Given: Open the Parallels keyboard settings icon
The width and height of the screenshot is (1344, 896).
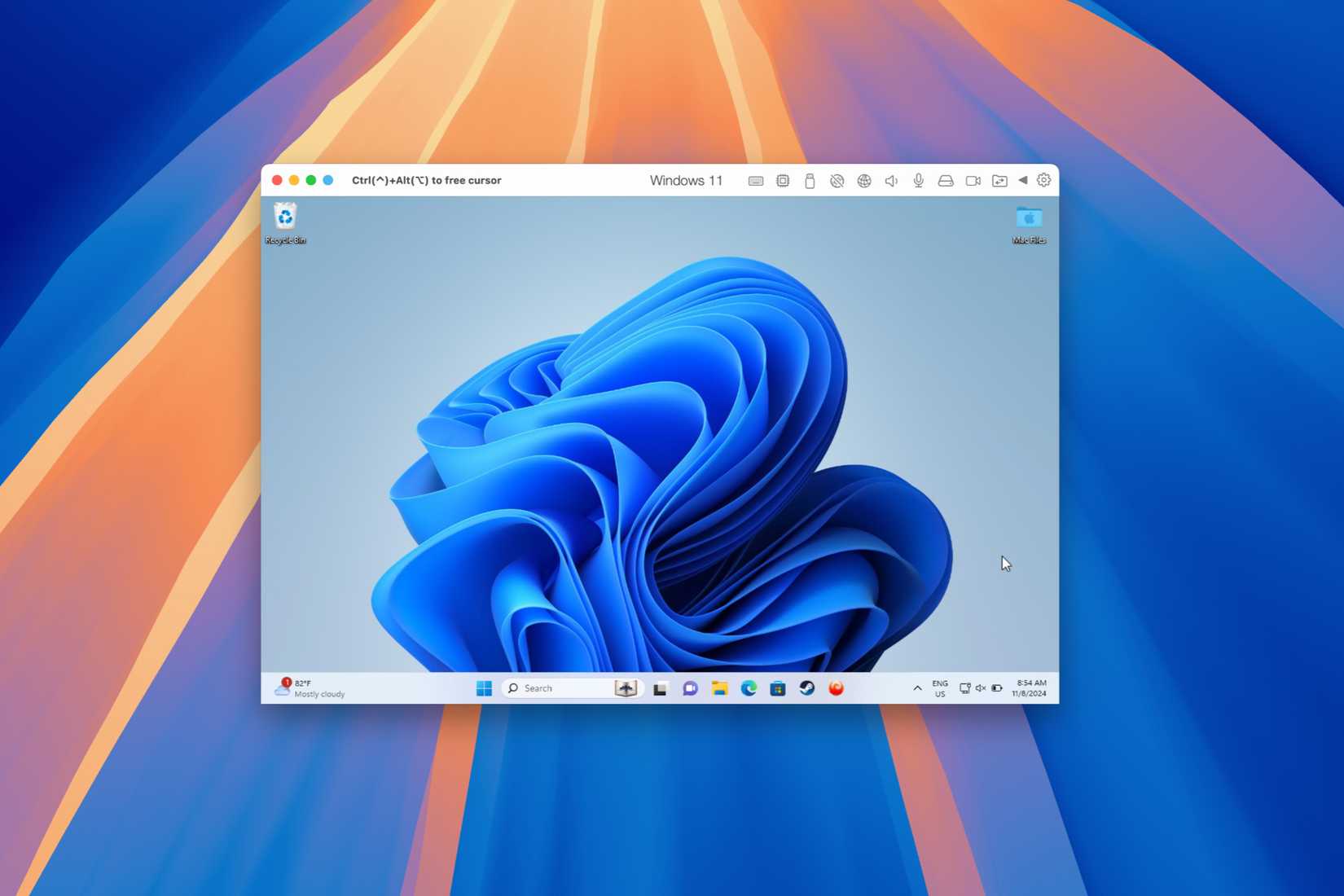Looking at the screenshot, I should click(x=756, y=180).
